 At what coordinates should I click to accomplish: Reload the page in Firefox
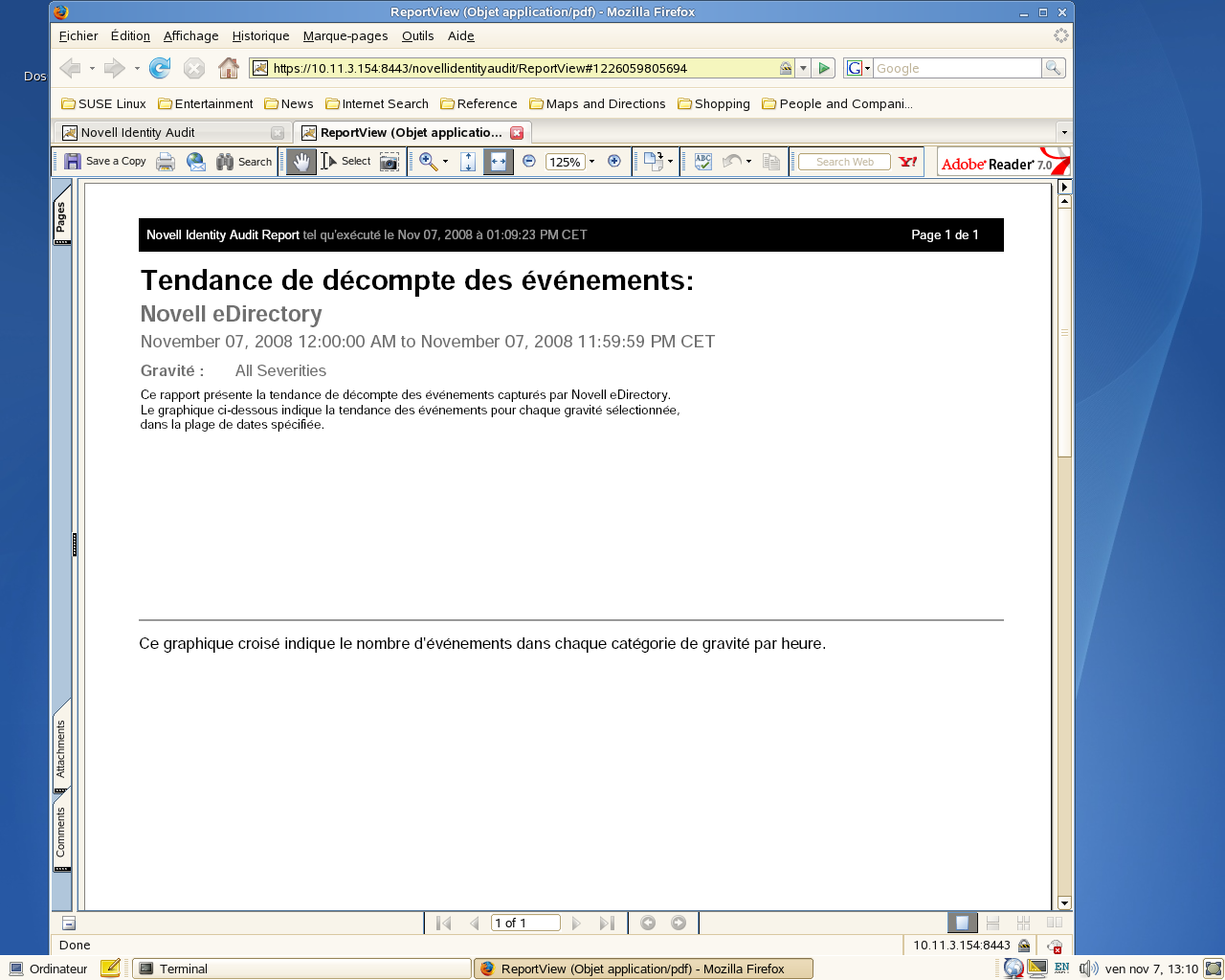[160, 68]
